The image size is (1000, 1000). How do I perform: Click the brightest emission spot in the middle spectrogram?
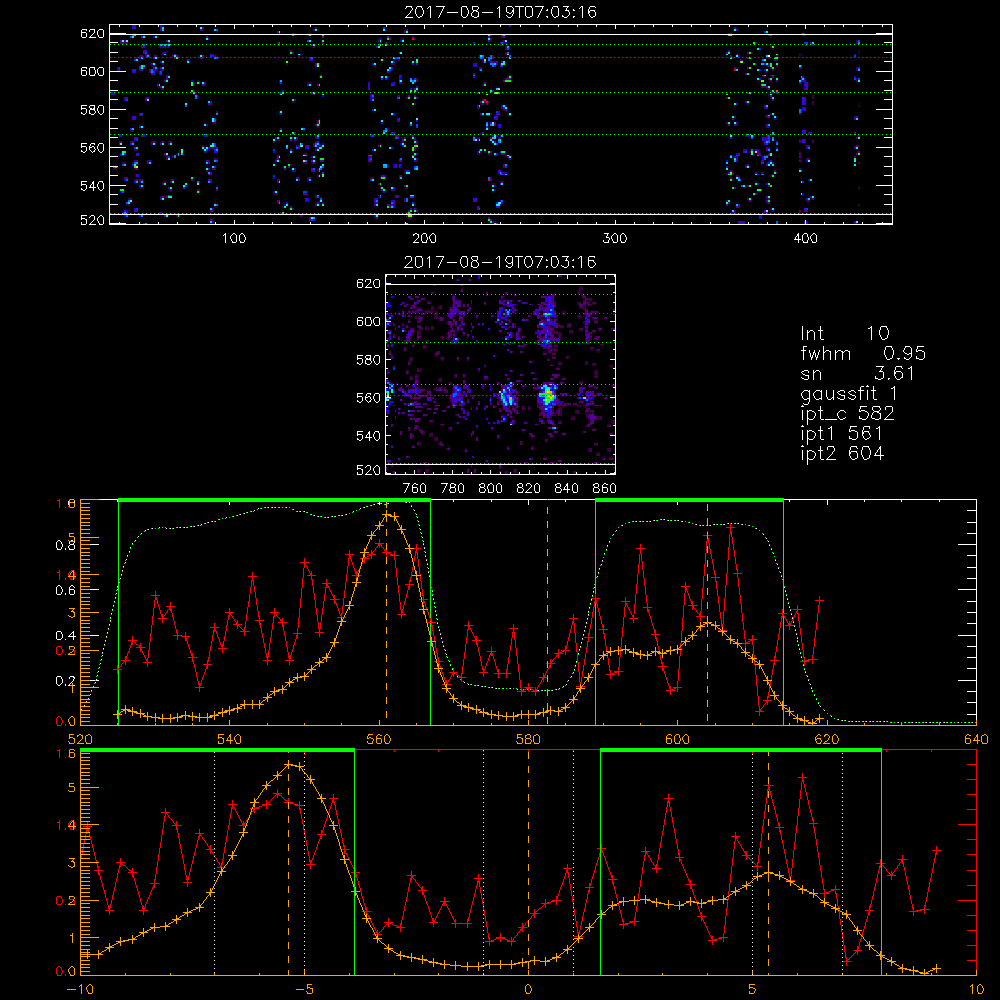click(x=547, y=396)
